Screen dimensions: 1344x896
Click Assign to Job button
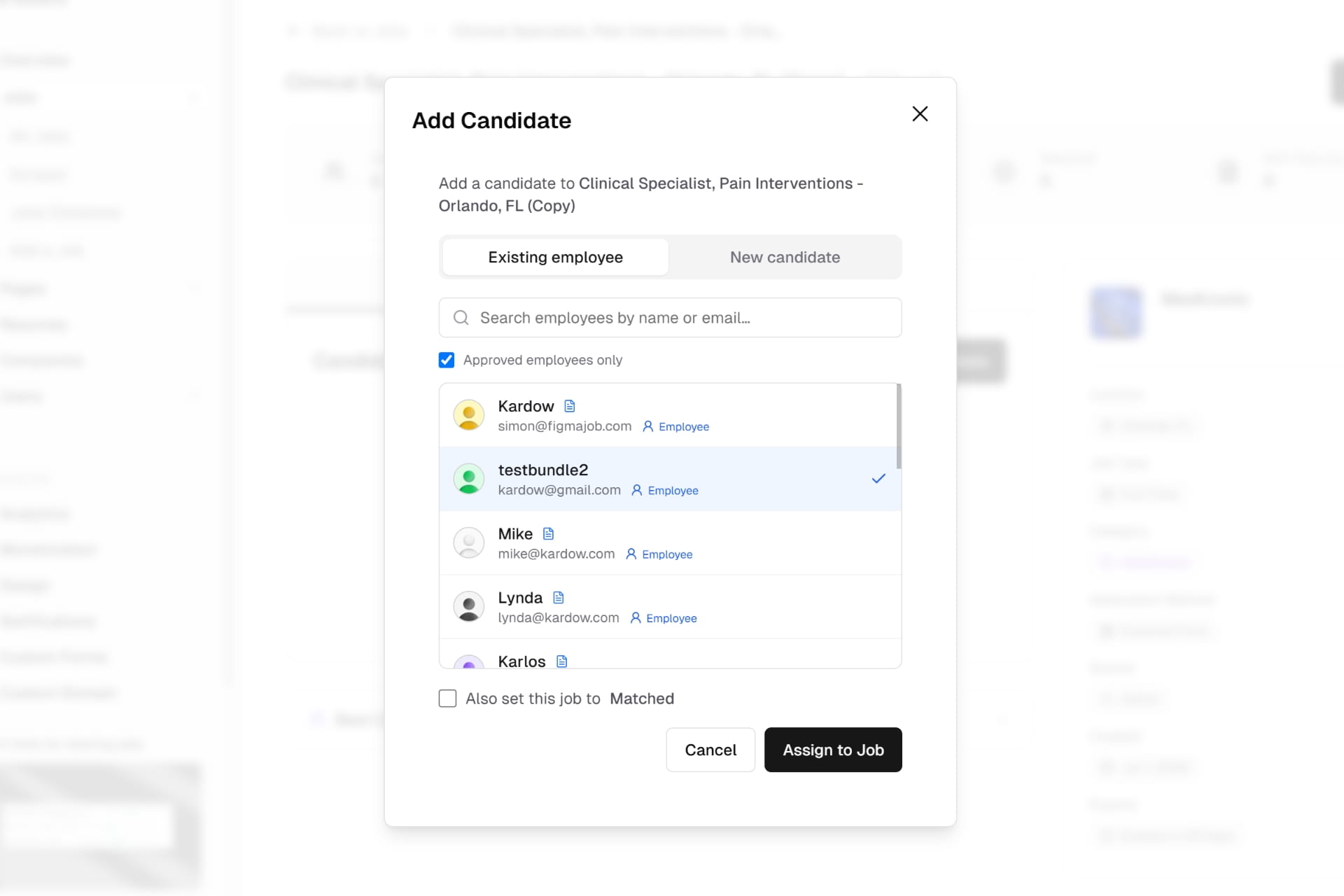tap(833, 750)
